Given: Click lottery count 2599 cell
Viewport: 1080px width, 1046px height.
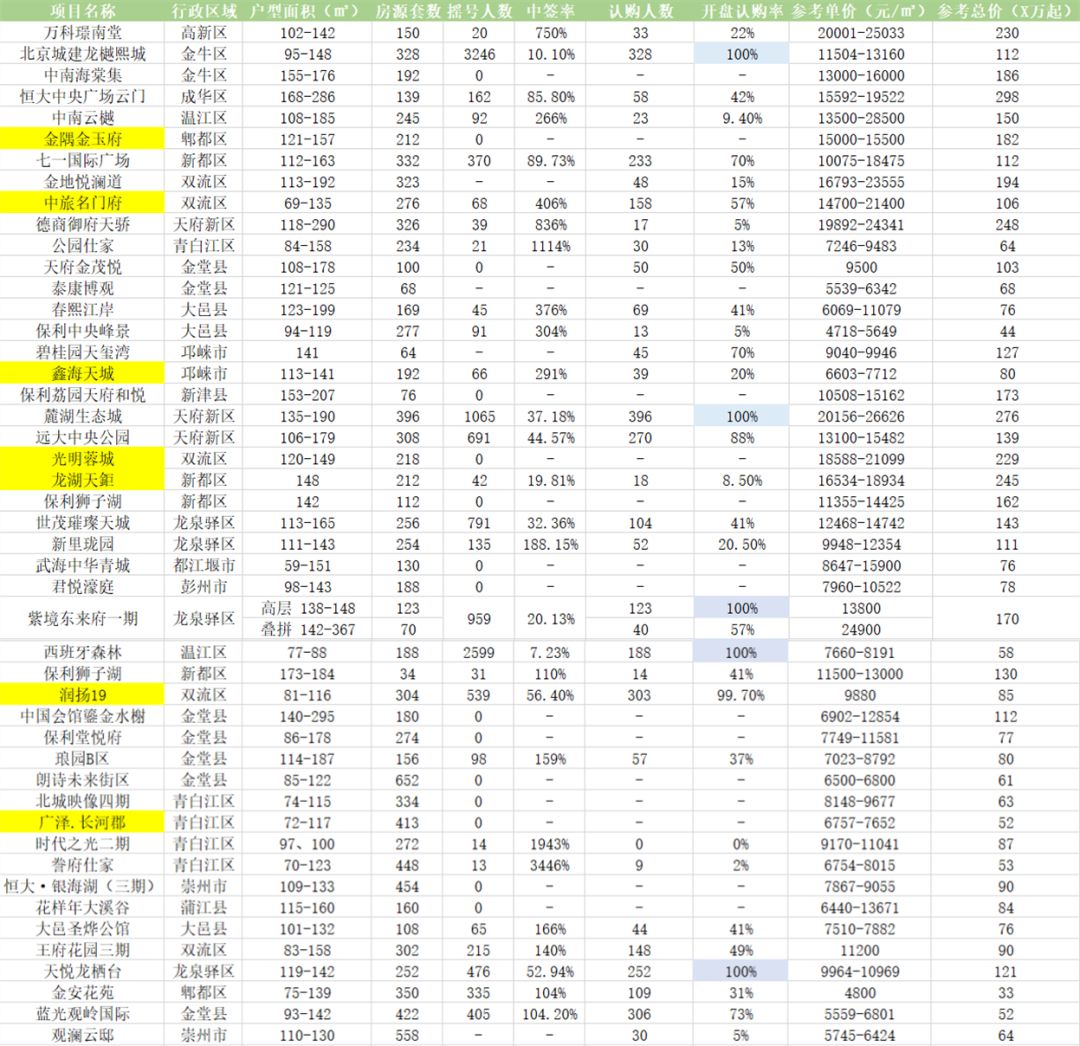Looking at the screenshot, I should tap(479, 652).
